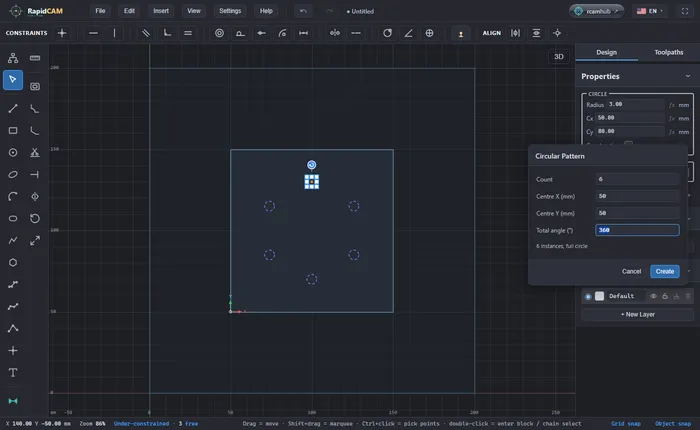700x430 pixels.
Task: Apply horizontal constraint
Action: pyautogui.click(x=93, y=33)
